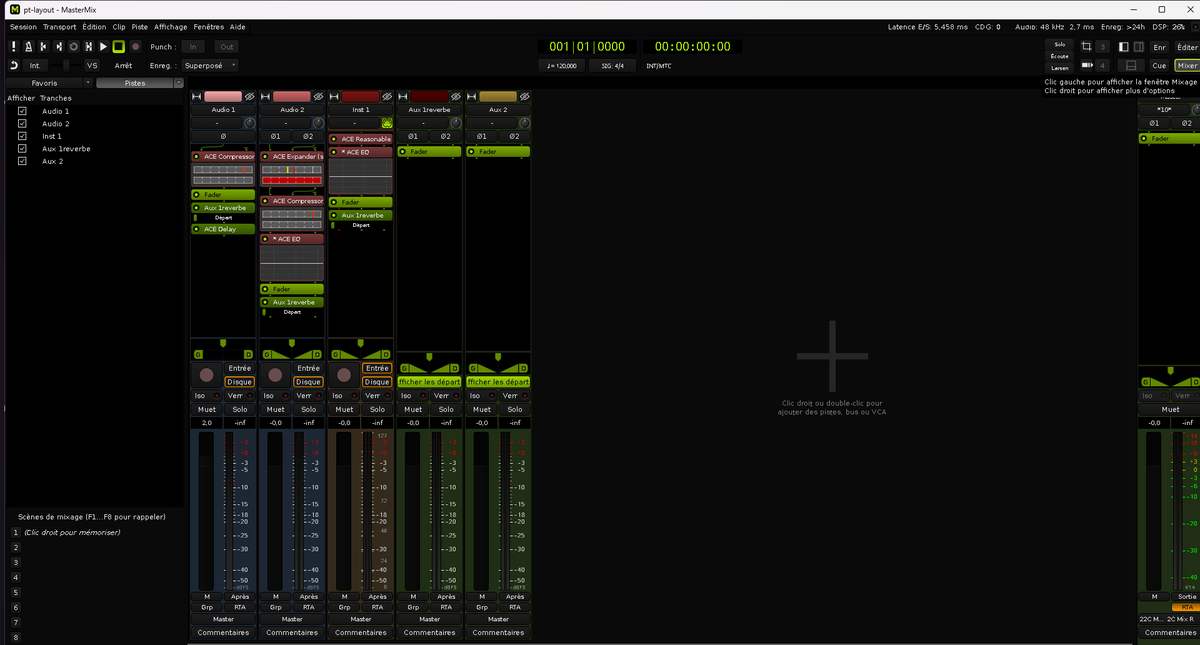Viewport: 1200px width, 645px height.
Task: Open Audio 1 input selector dropdown
Action: tap(217, 122)
